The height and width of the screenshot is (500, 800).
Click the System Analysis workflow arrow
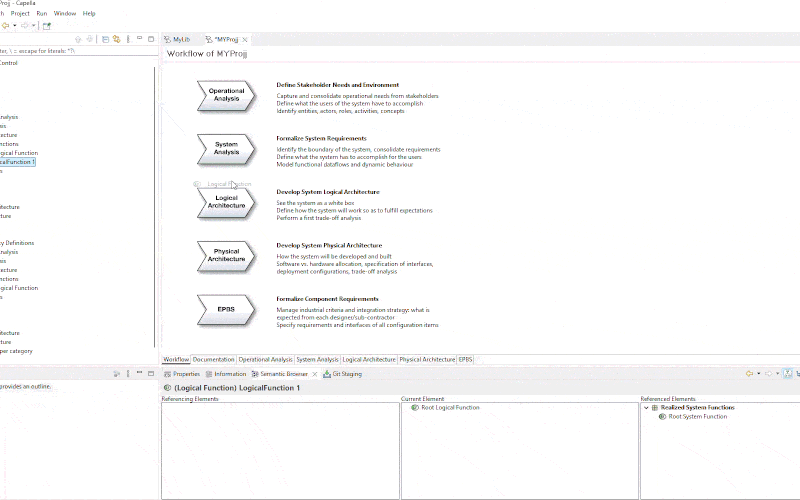tap(226, 149)
